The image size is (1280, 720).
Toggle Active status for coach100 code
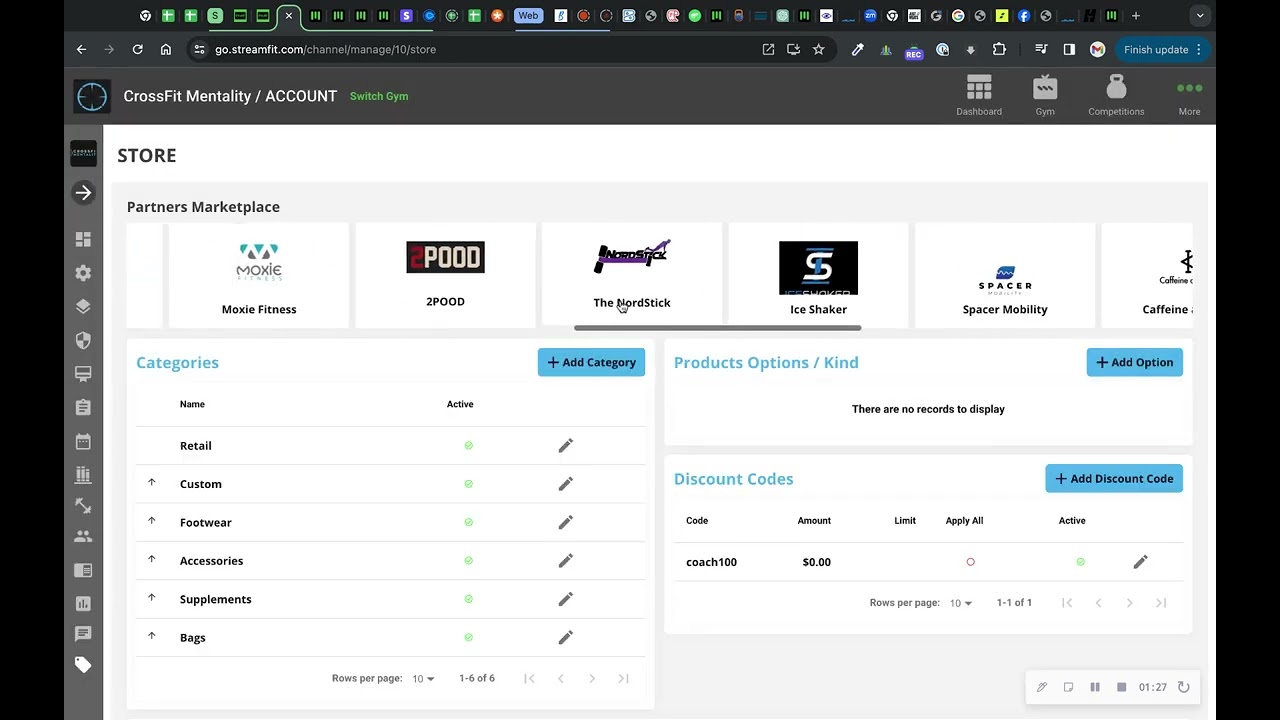point(1080,562)
